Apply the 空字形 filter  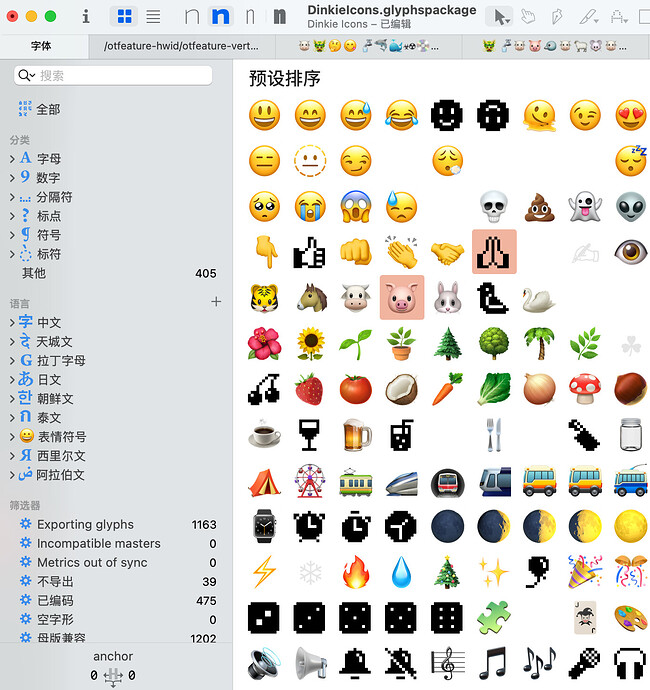tap(116, 620)
